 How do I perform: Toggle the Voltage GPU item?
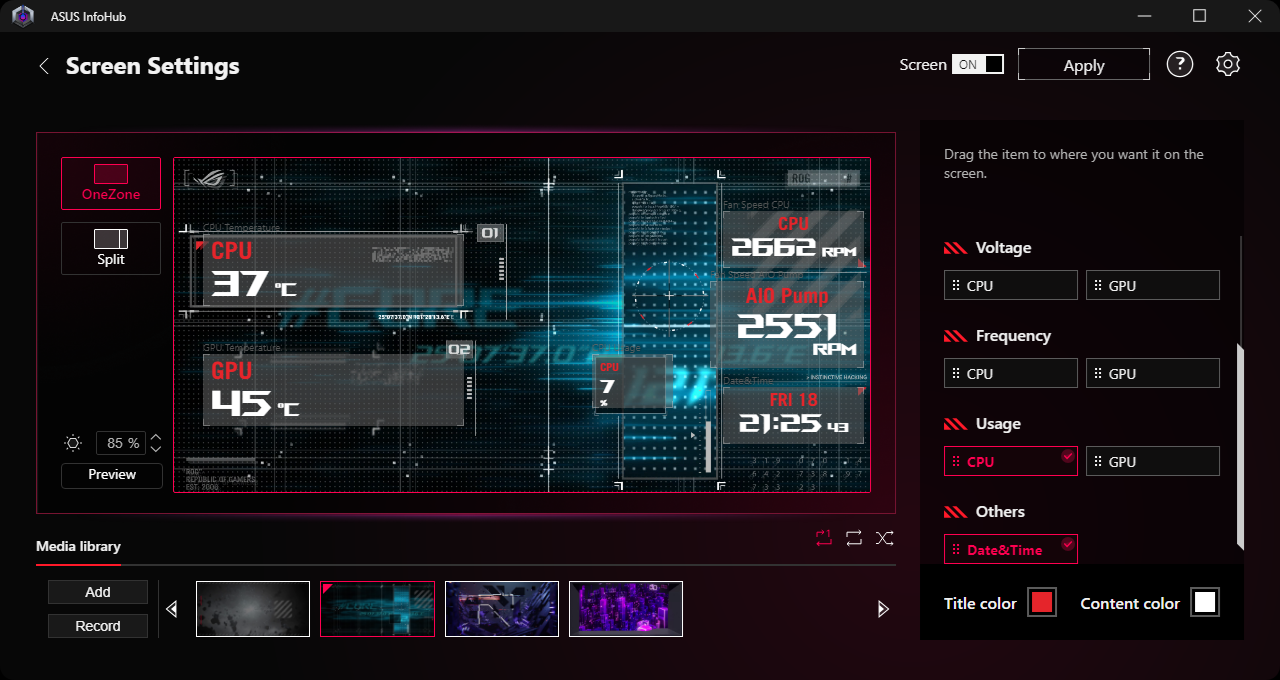click(1153, 285)
